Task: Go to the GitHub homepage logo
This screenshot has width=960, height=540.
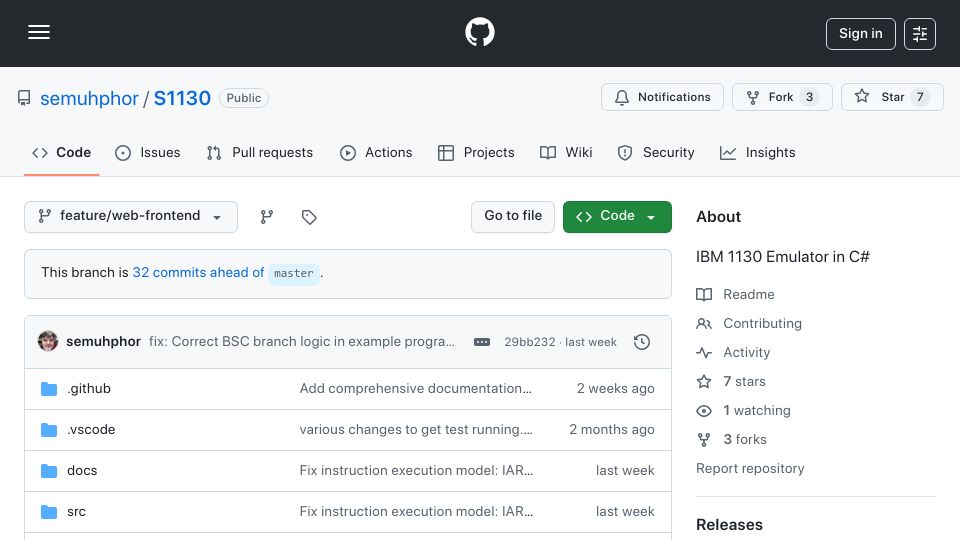Action: [x=479, y=32]
